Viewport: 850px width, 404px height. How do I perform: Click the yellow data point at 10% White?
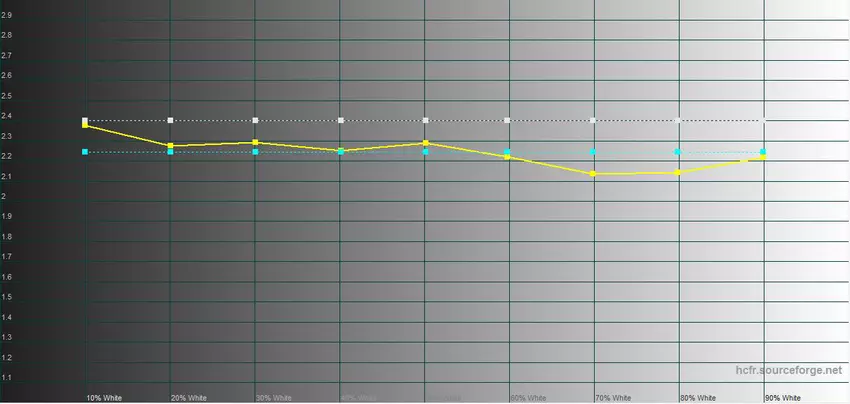85,126
